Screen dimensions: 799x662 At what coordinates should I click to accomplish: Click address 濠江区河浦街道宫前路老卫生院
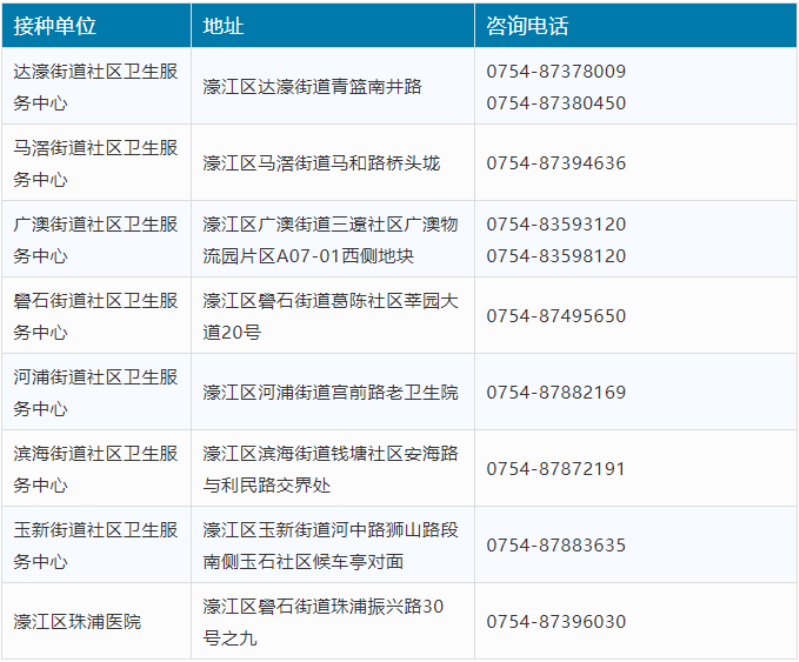point(330,392)
